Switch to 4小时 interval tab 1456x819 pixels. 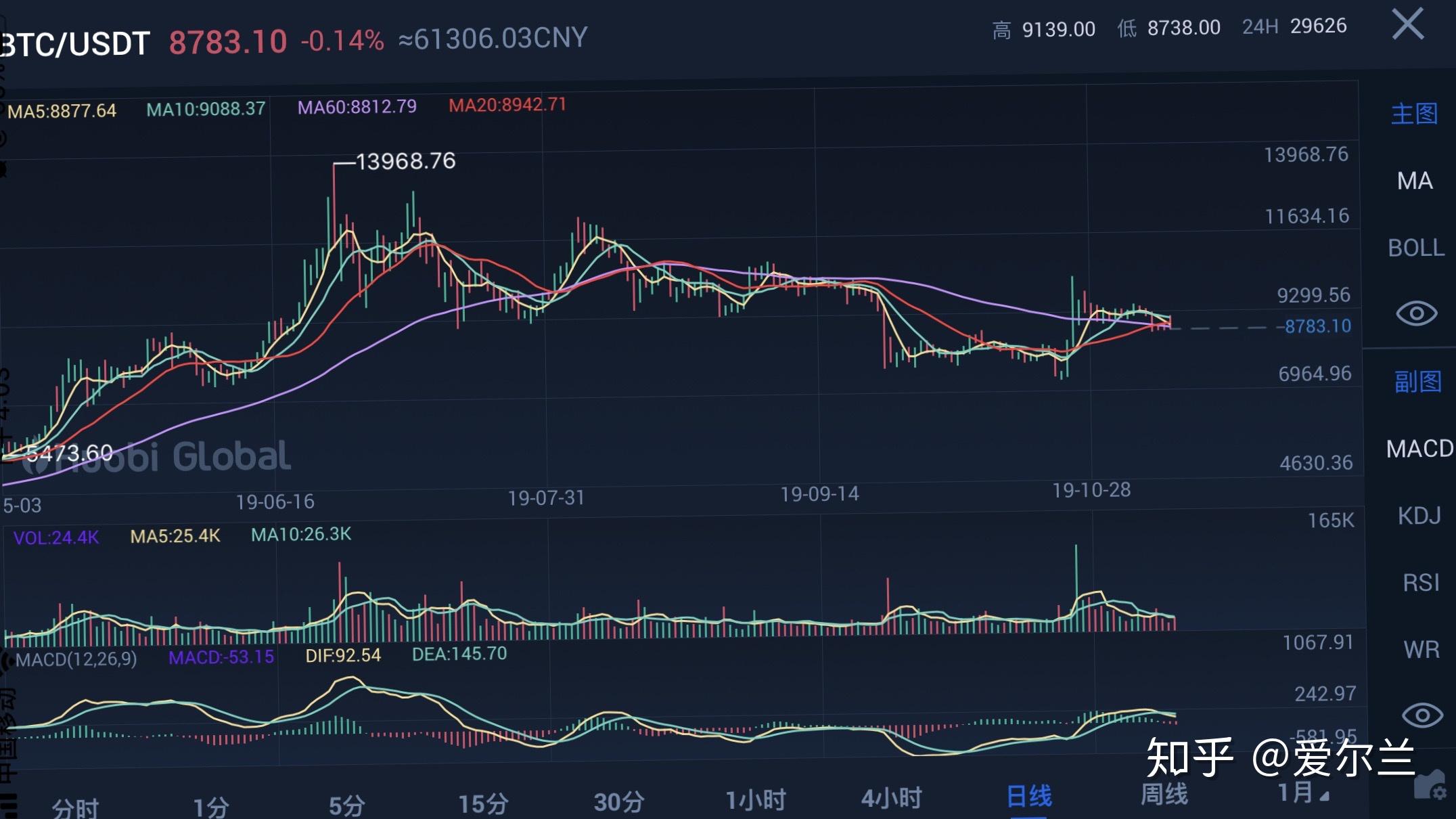(892, 799)
